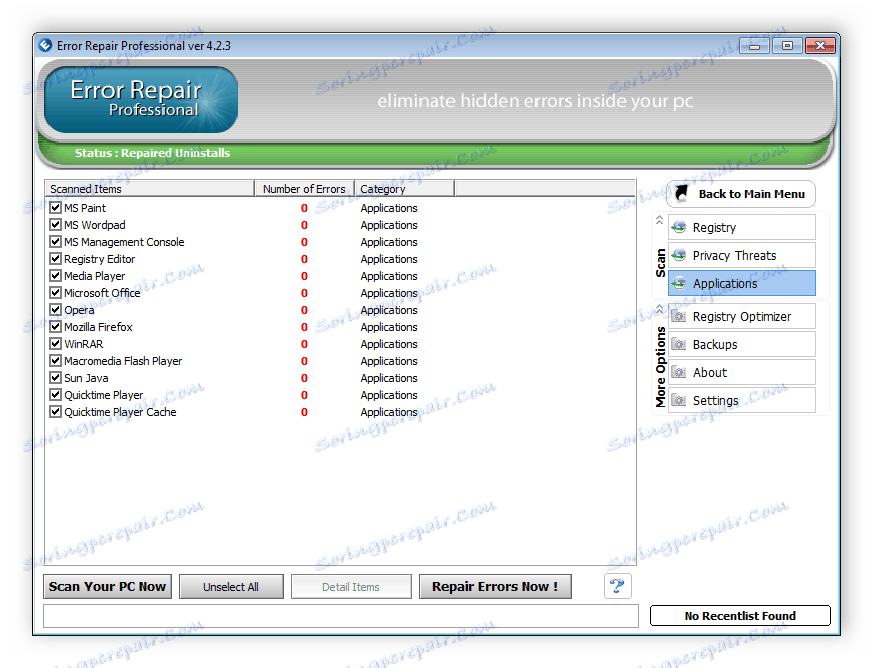Click the Settings icon in sidebar

tap(678, 400)
